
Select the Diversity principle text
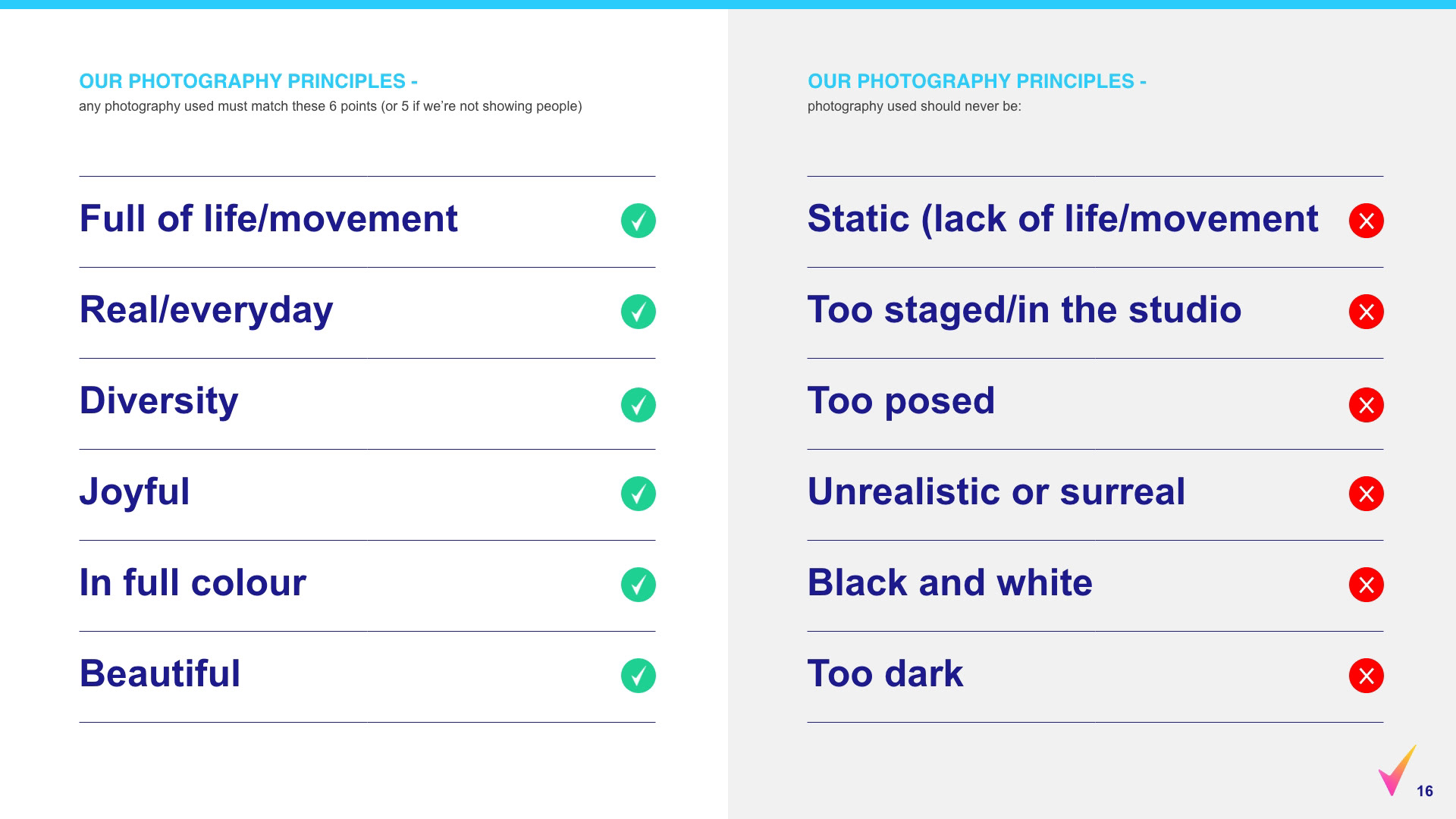(x=158, y=401)
